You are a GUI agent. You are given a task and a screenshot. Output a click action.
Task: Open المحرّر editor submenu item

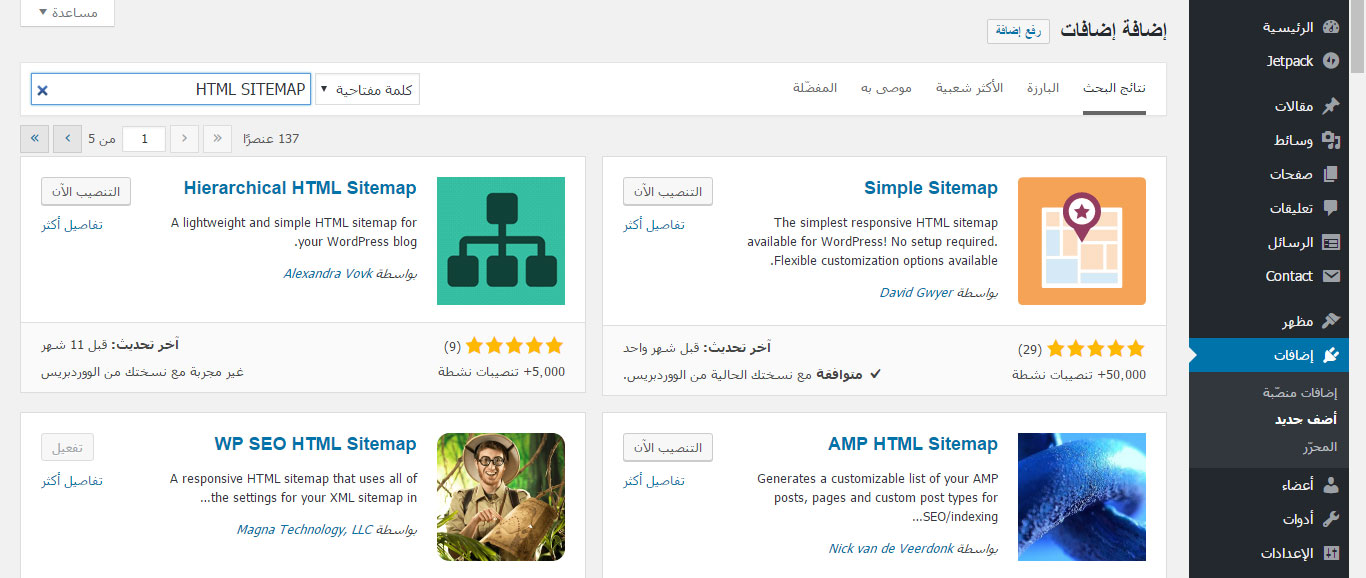[x=1320, y=447]
